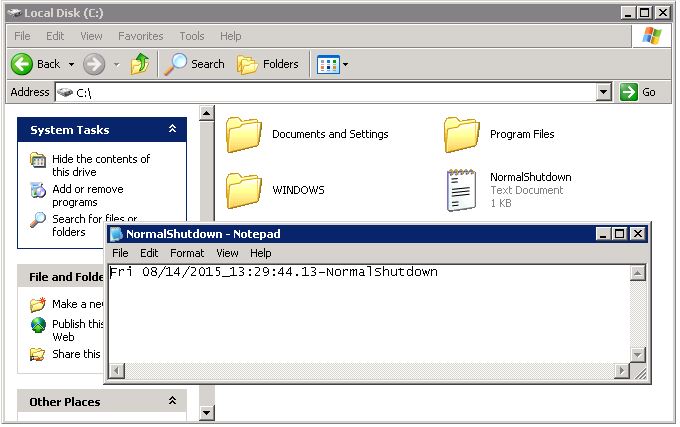
Task: Open Explorer's Help menu
Action: pos(230,36)
